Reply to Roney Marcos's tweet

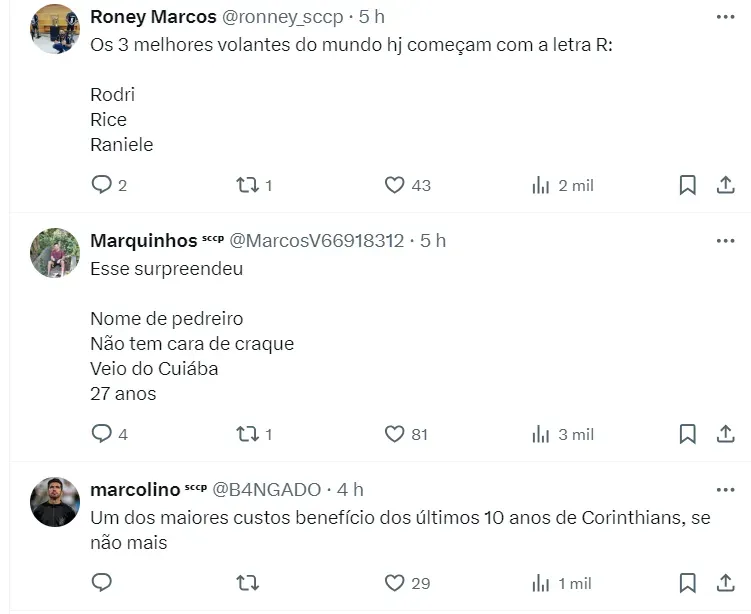tap(101, 185)
